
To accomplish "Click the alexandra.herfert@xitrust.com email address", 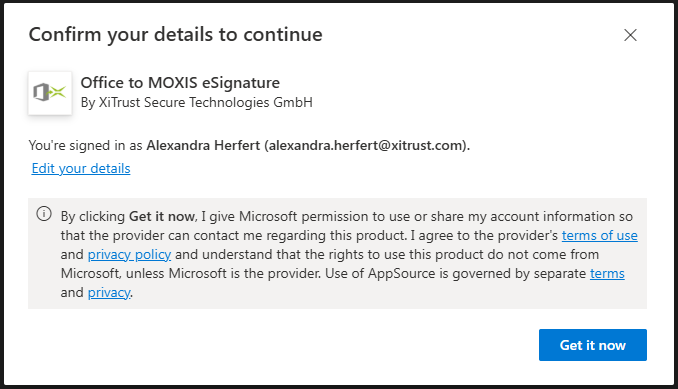I will coord(366,145).
